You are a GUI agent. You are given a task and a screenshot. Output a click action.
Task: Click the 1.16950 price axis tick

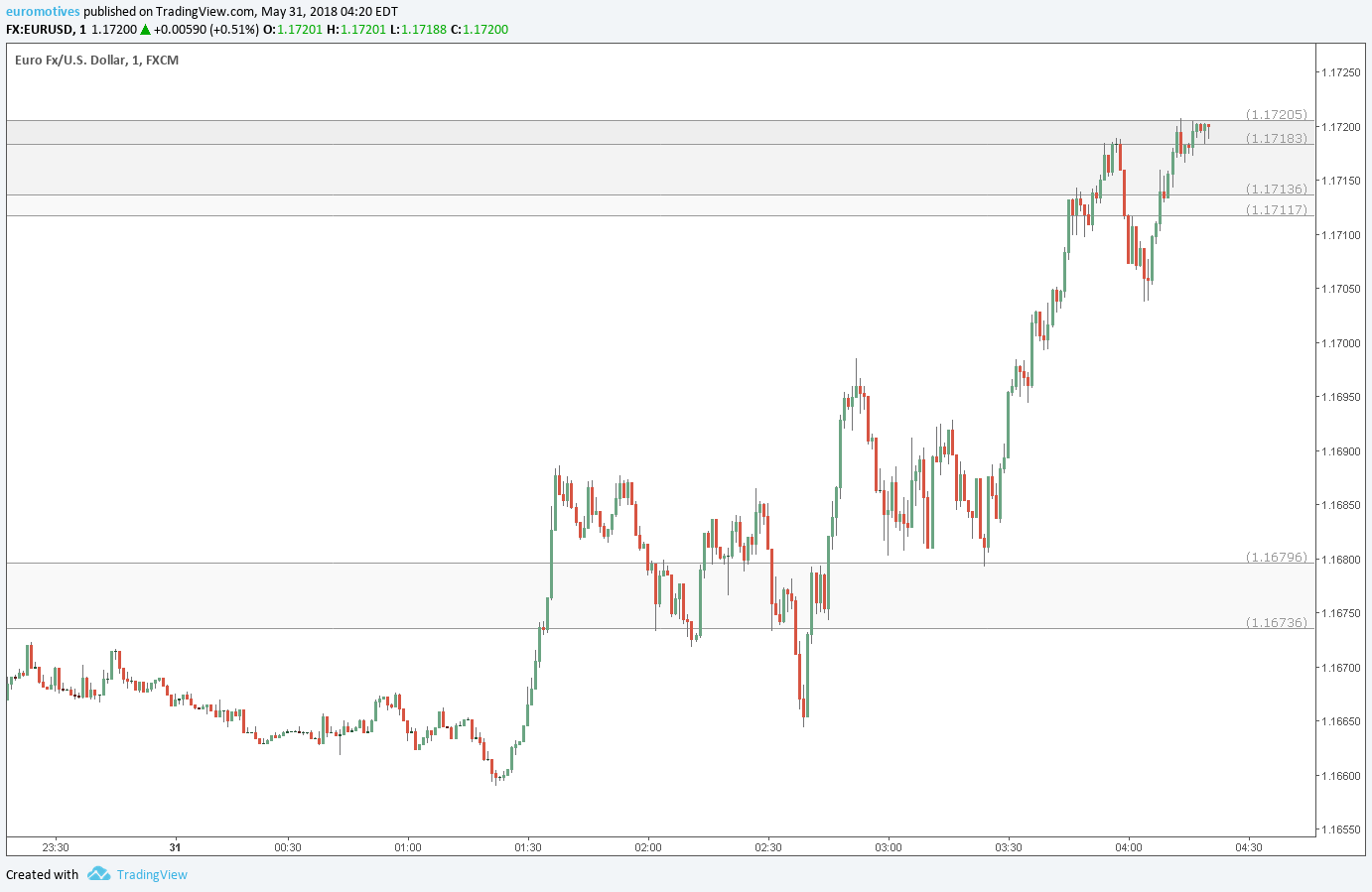1339,397
